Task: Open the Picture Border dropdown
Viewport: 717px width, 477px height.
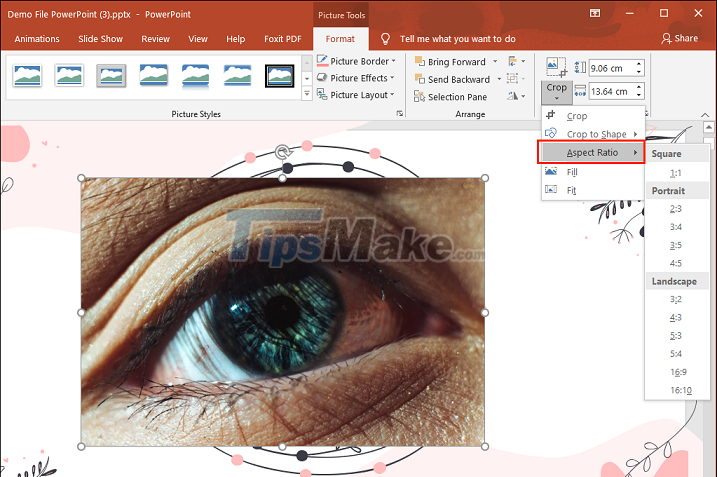Action: pos(356,61)
